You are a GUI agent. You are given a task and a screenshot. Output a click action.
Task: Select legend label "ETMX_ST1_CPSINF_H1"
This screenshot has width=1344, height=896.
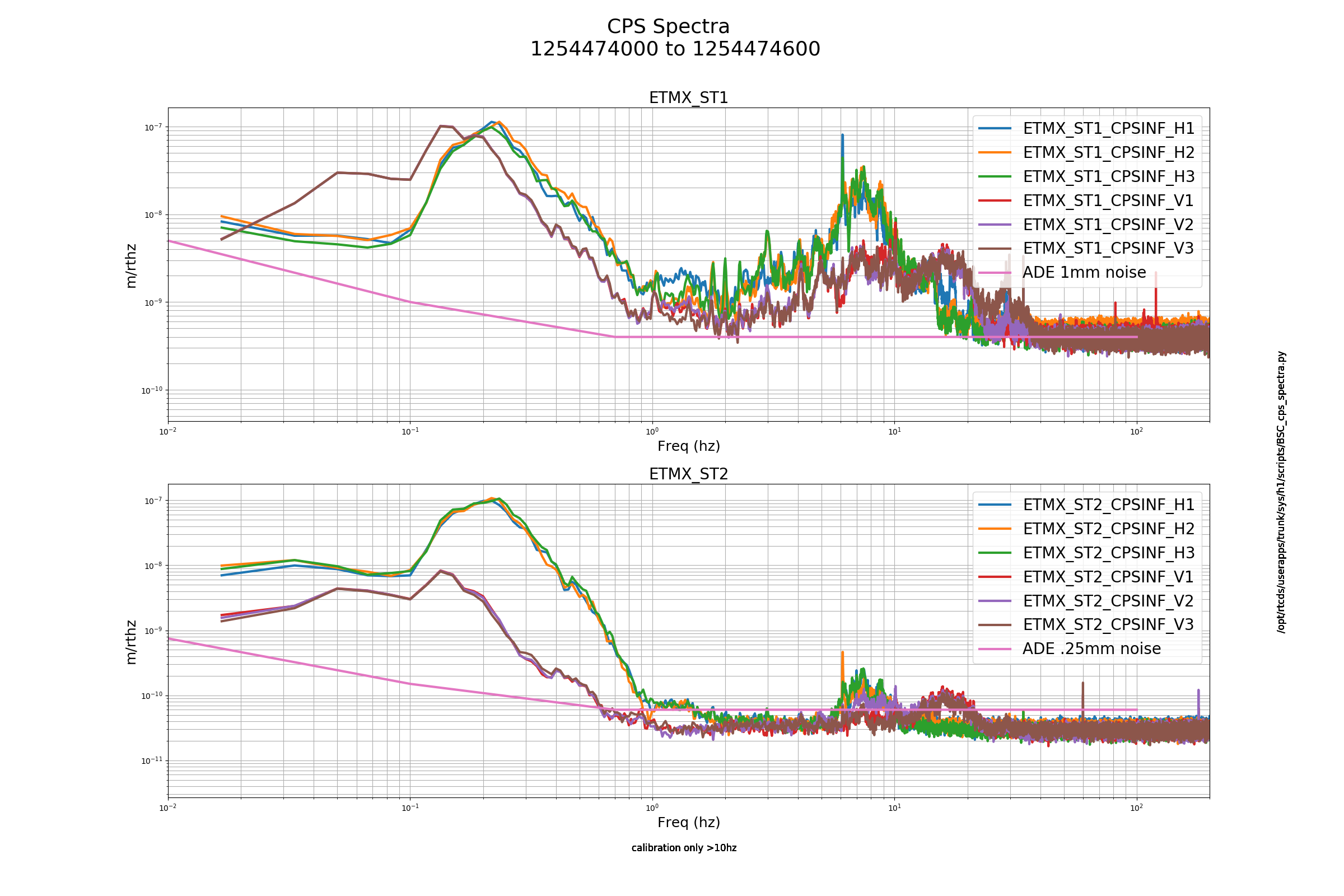(x=1109, y=129)
